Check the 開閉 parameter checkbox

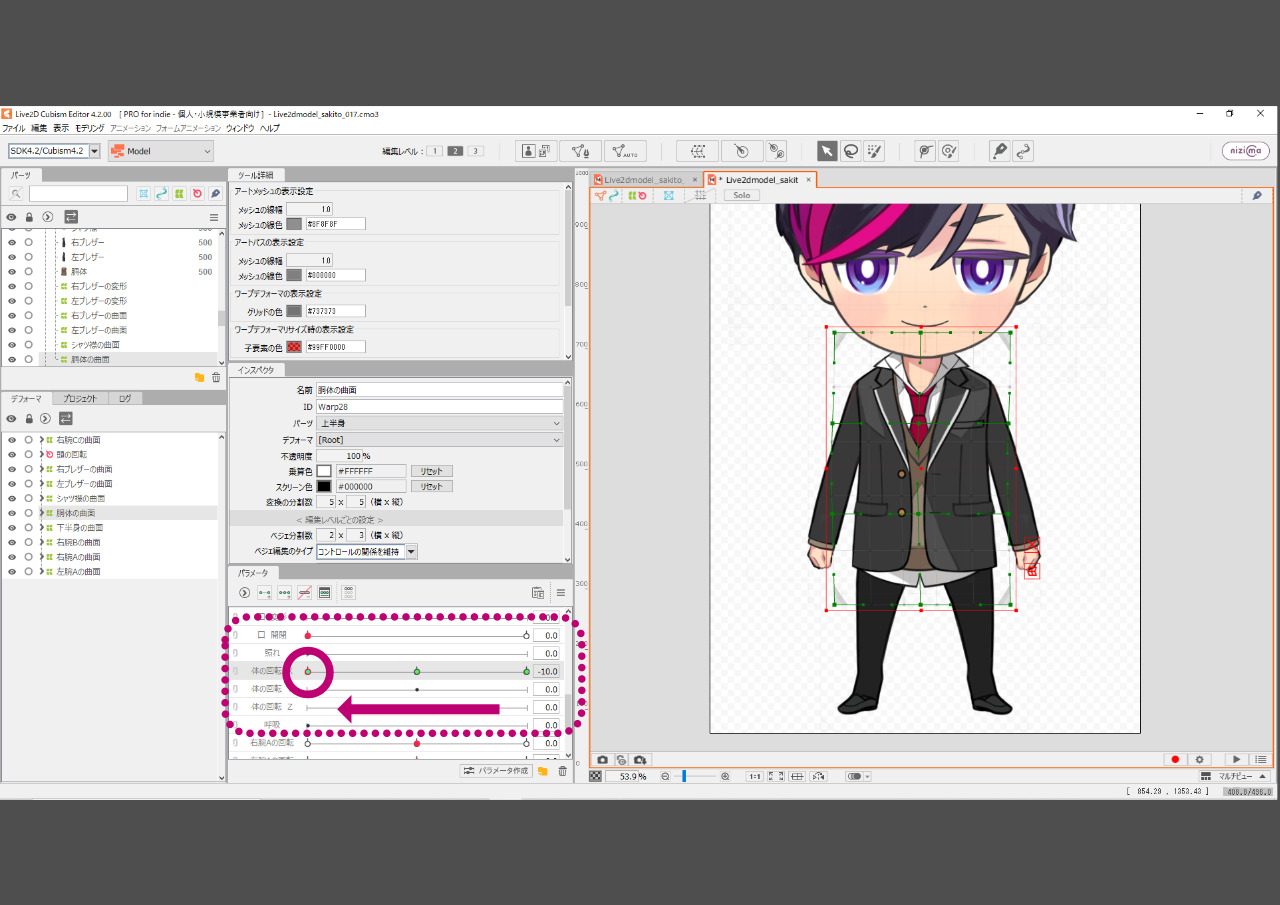coord(262,634)
